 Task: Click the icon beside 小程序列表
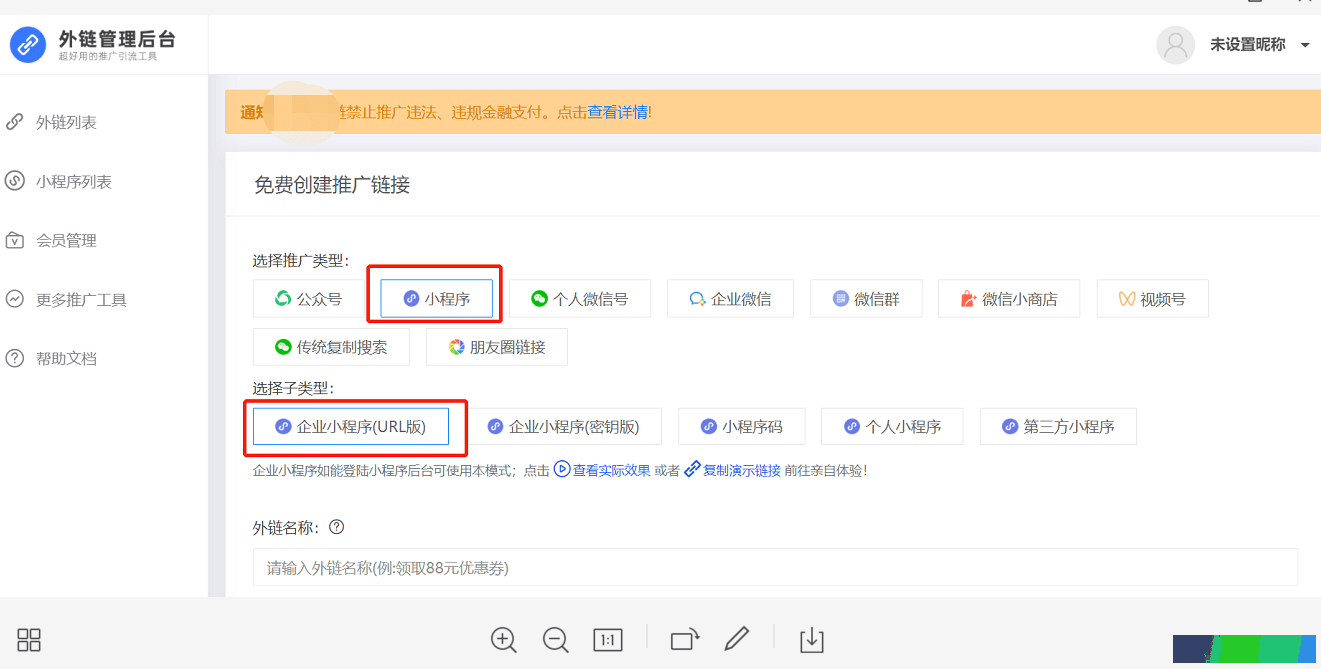coord(15,181)
